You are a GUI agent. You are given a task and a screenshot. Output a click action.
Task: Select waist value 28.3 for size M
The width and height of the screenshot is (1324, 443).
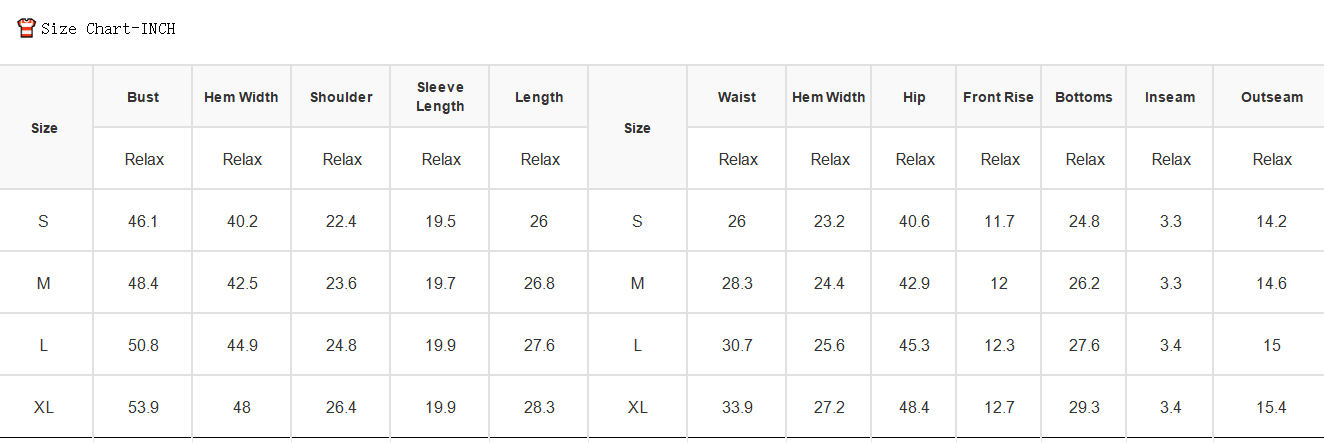tap(737, 283)
